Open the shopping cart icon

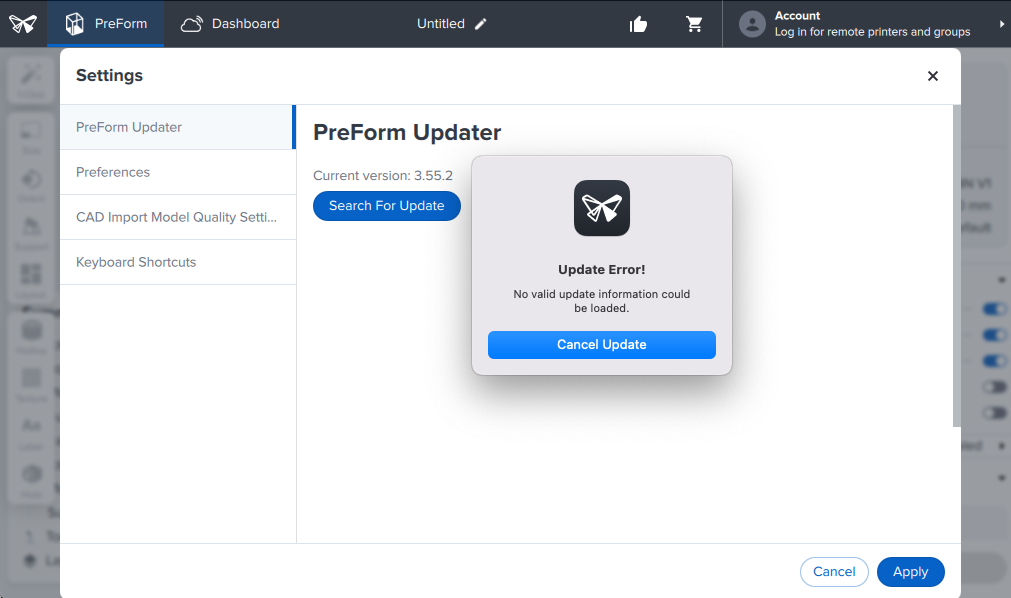click(x=694, y=25)
